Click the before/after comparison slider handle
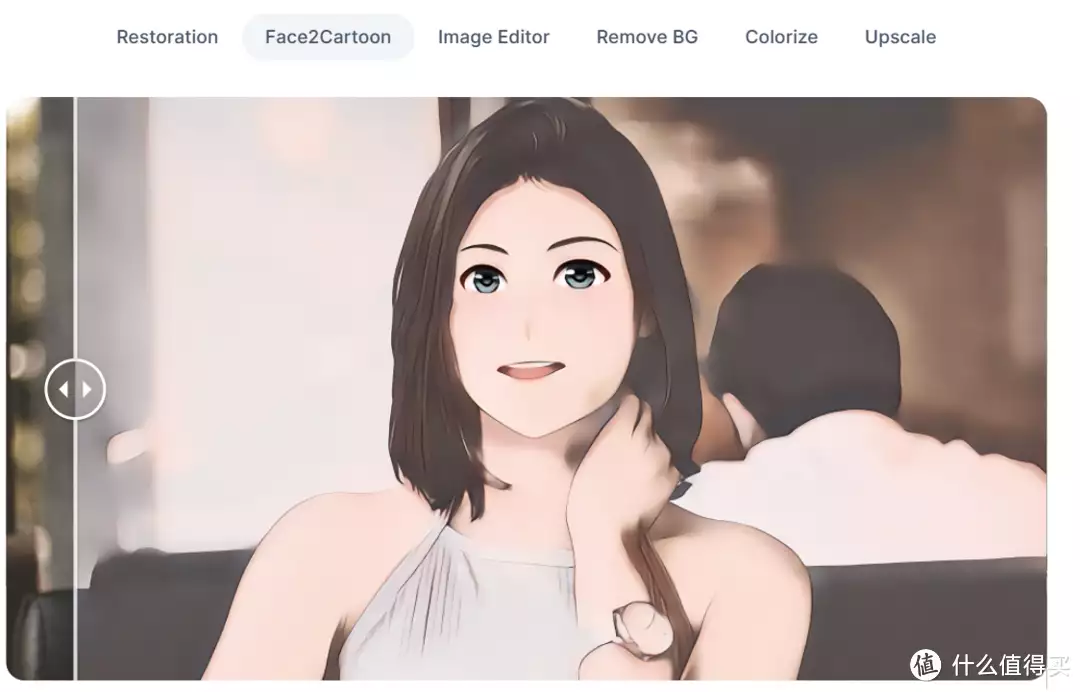Screen dimensions: 1080x692 click(75, 389)
